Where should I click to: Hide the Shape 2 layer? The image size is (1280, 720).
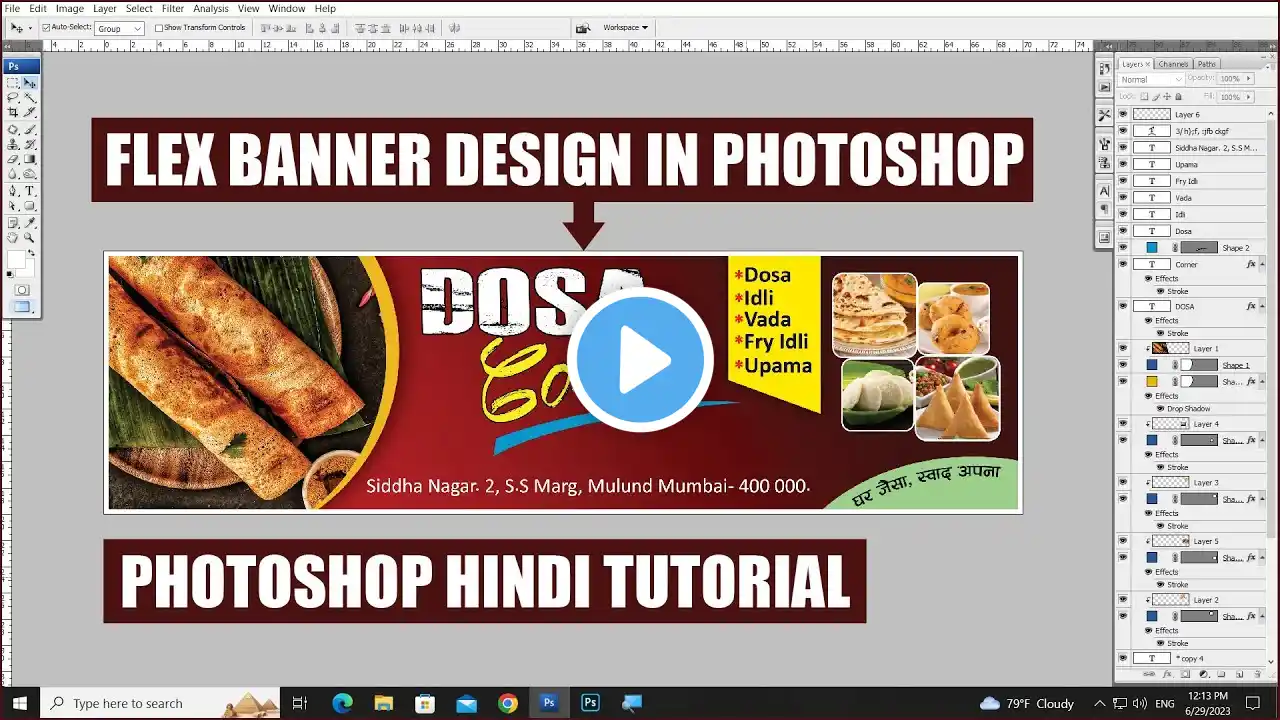coord(1122,248)
